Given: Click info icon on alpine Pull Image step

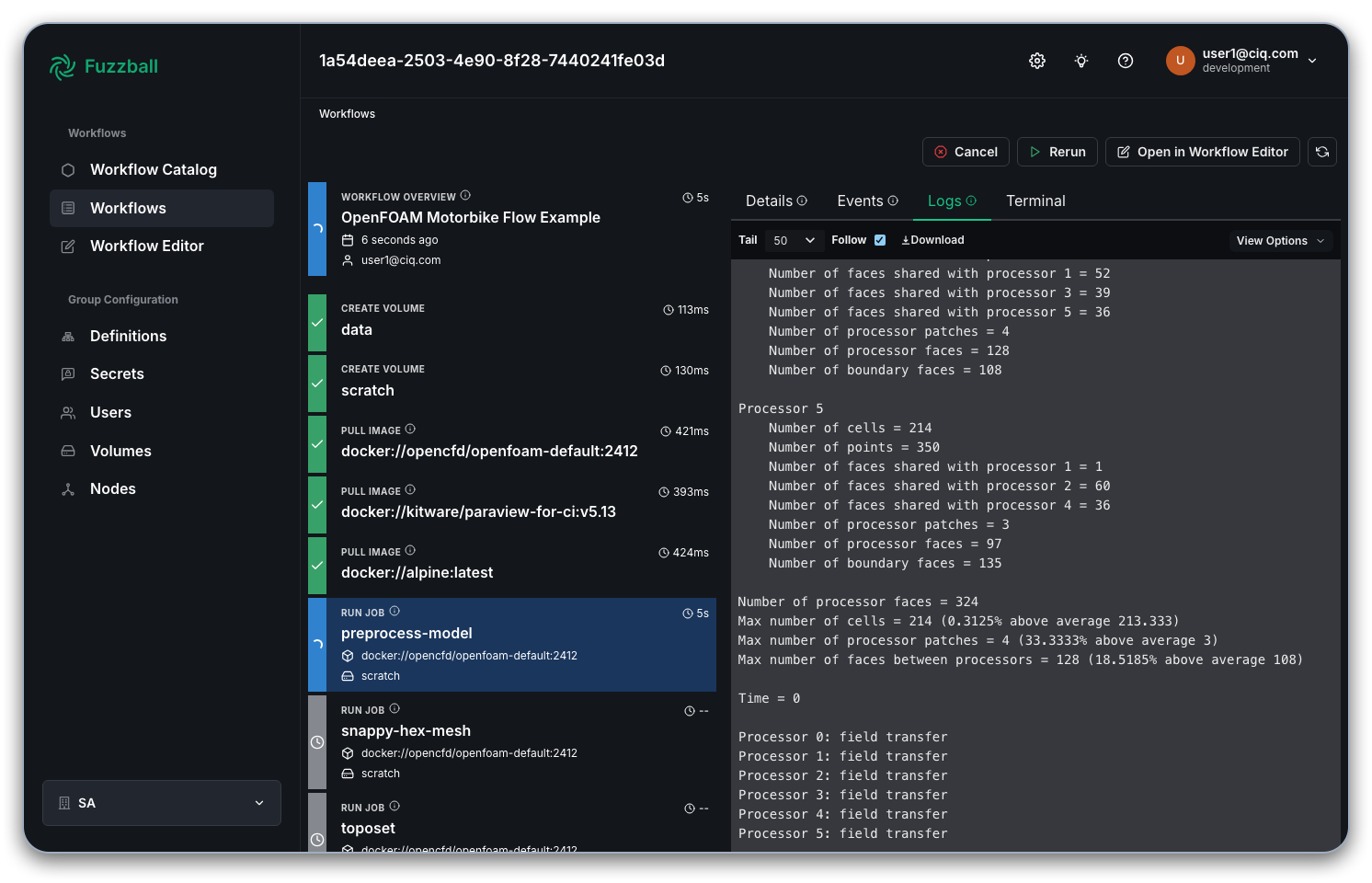Looking at the screenshot, I should coord(410,550).
